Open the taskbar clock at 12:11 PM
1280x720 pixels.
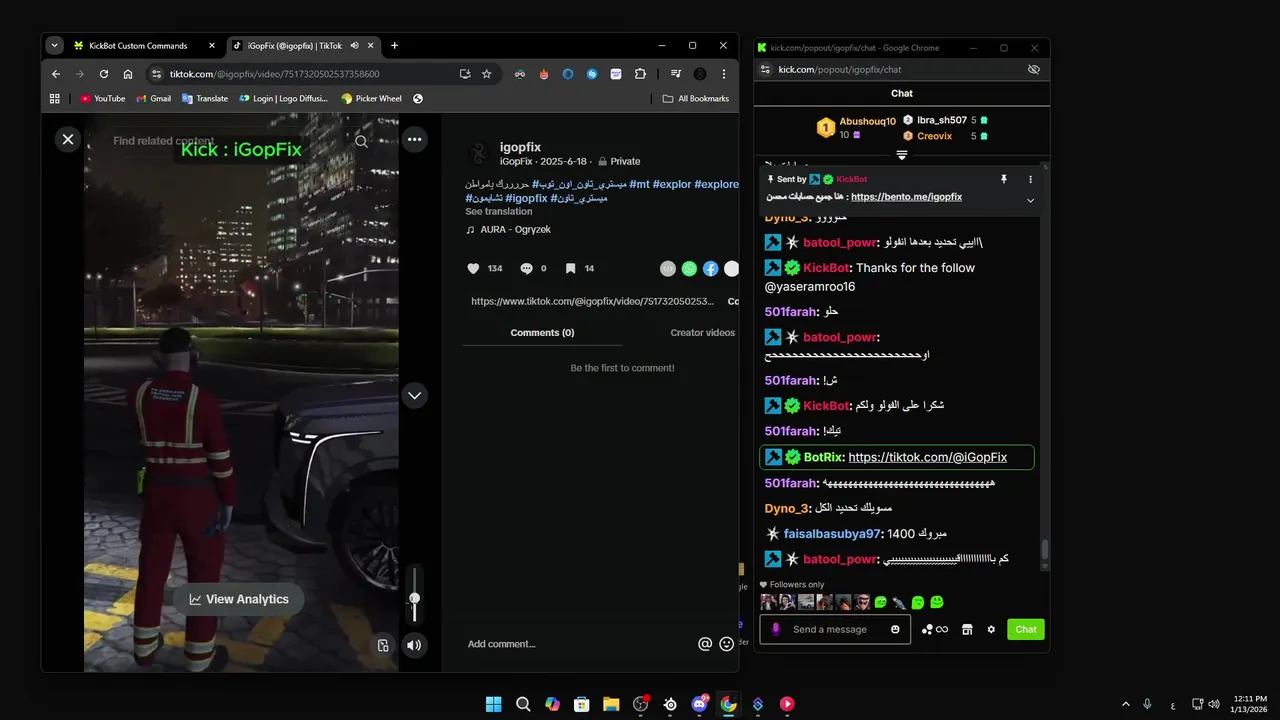[x=1250, y=704]
